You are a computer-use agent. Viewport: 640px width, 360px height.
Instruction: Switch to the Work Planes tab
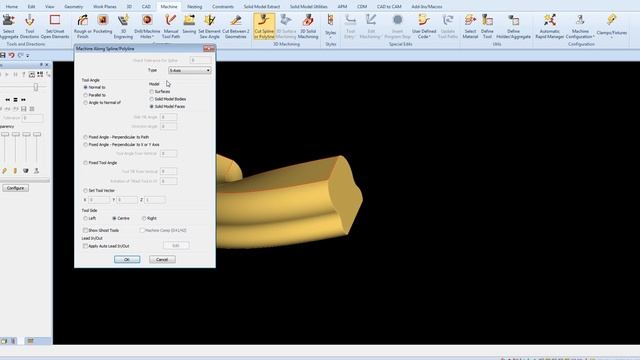[x=104, y=7]
